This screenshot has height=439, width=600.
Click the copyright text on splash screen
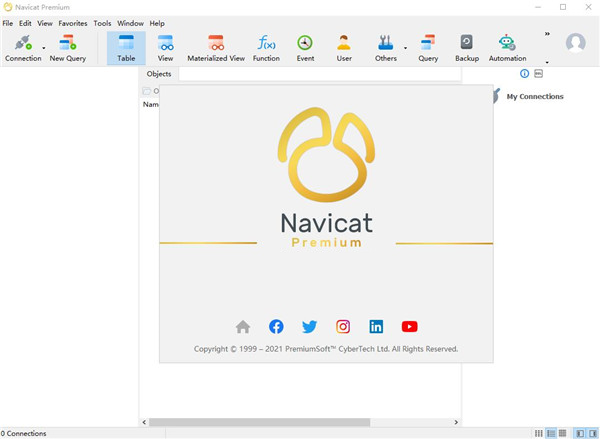coord(326,349)
